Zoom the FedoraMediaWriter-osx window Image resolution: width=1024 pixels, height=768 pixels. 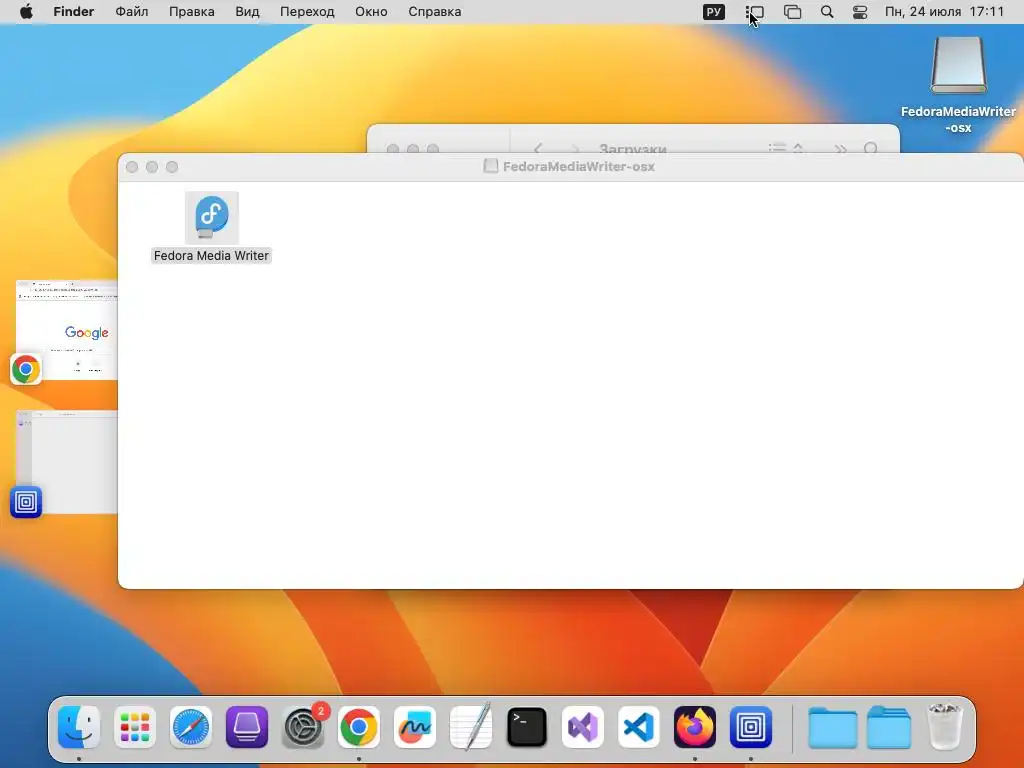[x=172, y=167]
